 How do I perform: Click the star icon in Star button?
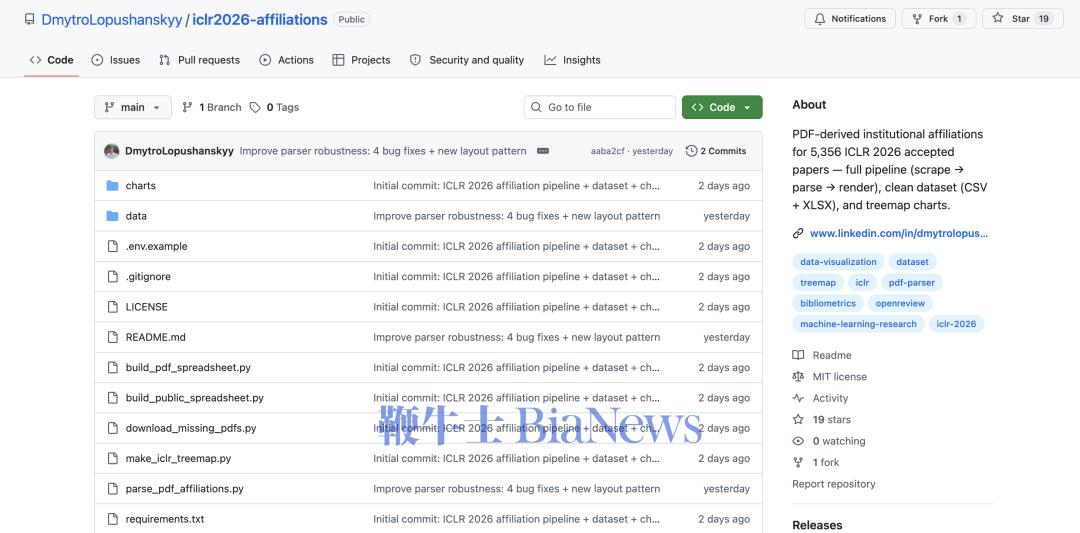(x=997, y=19)
